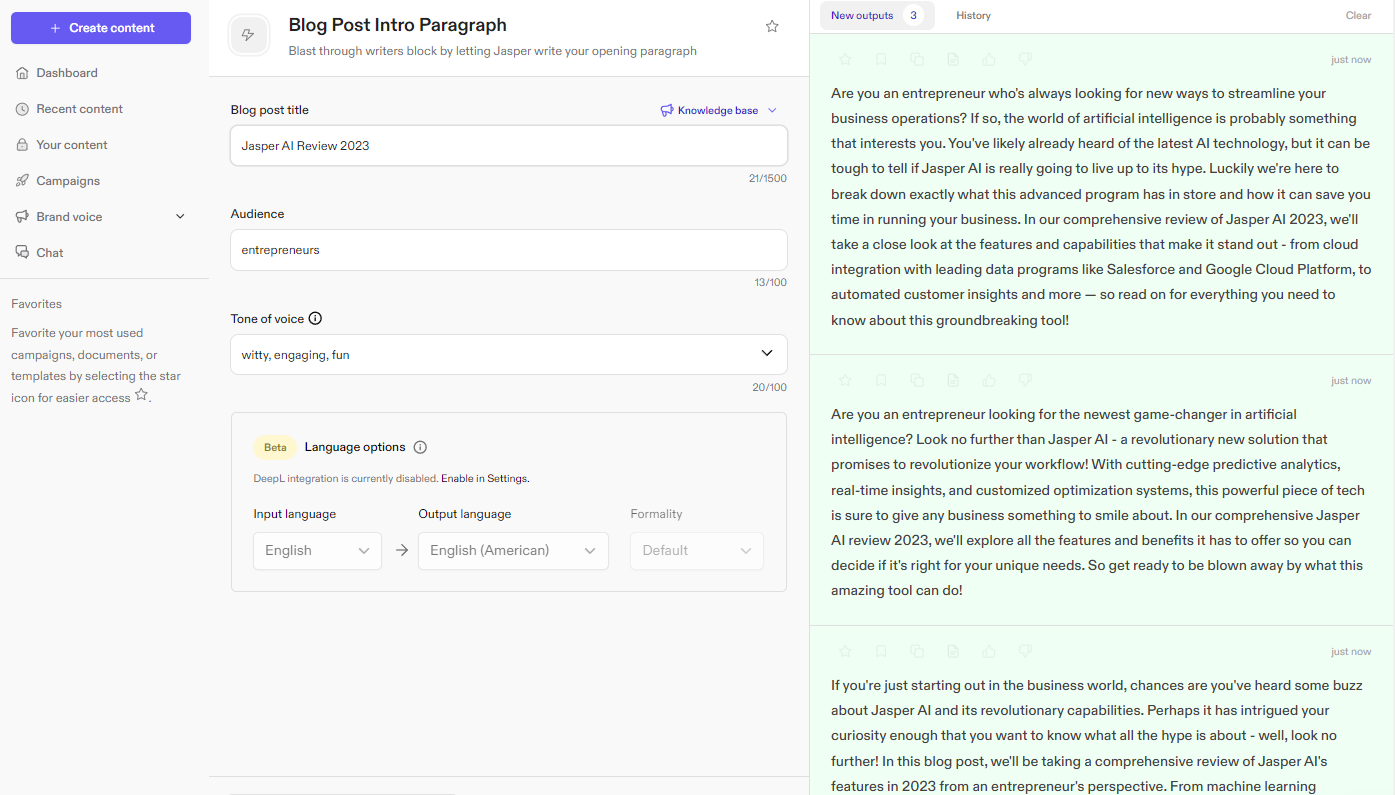Viewport: 1395px width, 795px height.
Task: Click the "20/100" tone character counter
Action: click(x=769, y=388)
